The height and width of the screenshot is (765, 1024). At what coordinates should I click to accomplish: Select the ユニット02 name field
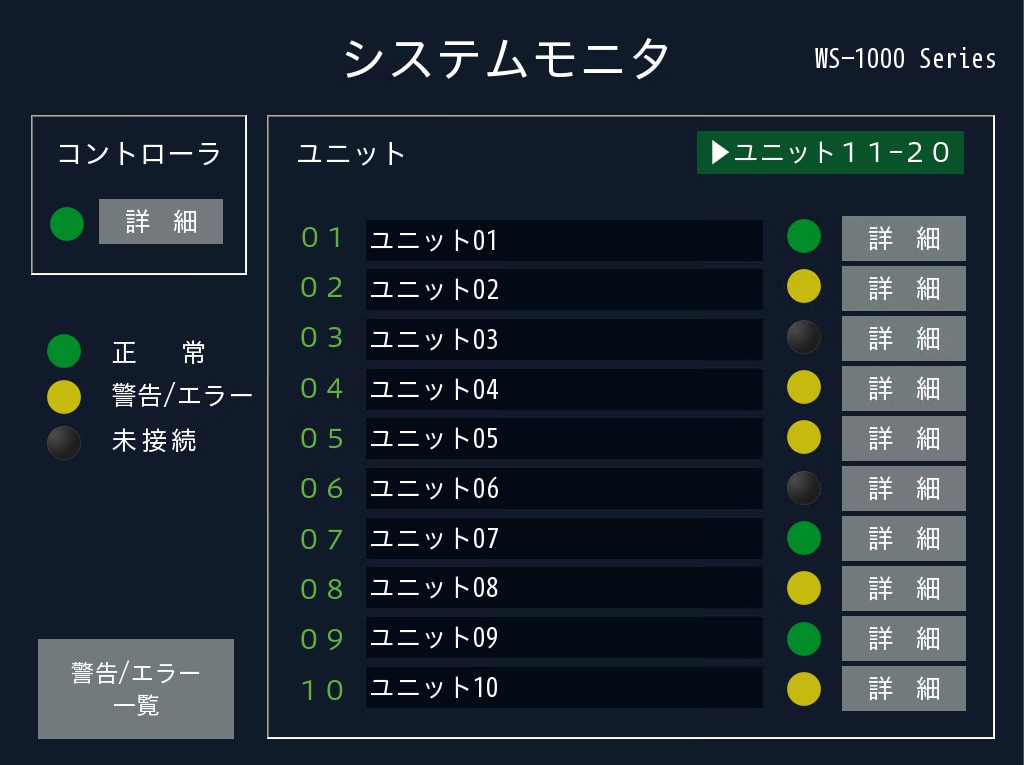pyautogui.click(x=564, y=289)
